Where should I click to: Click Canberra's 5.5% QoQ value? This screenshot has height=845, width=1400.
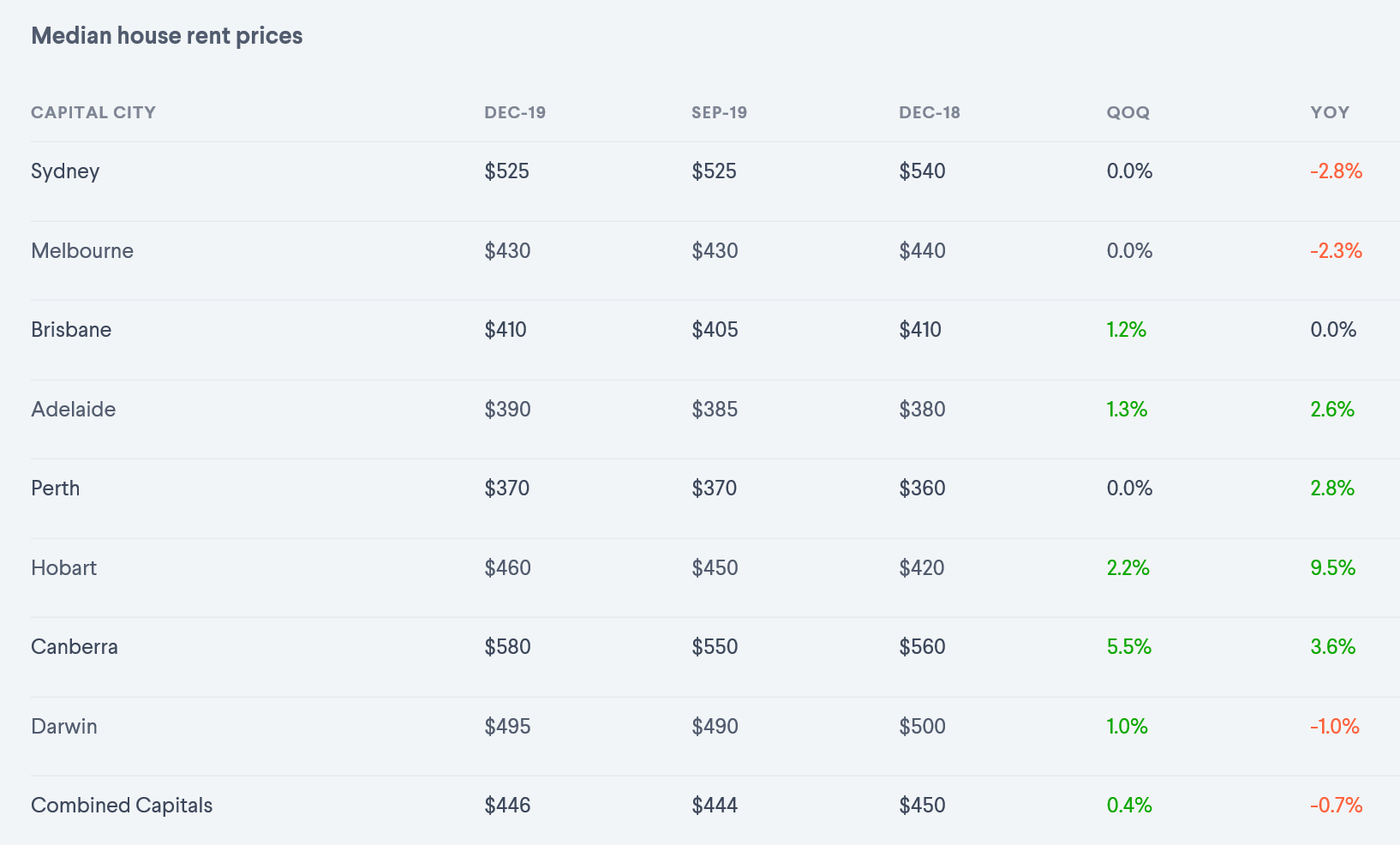point(1128,647)
